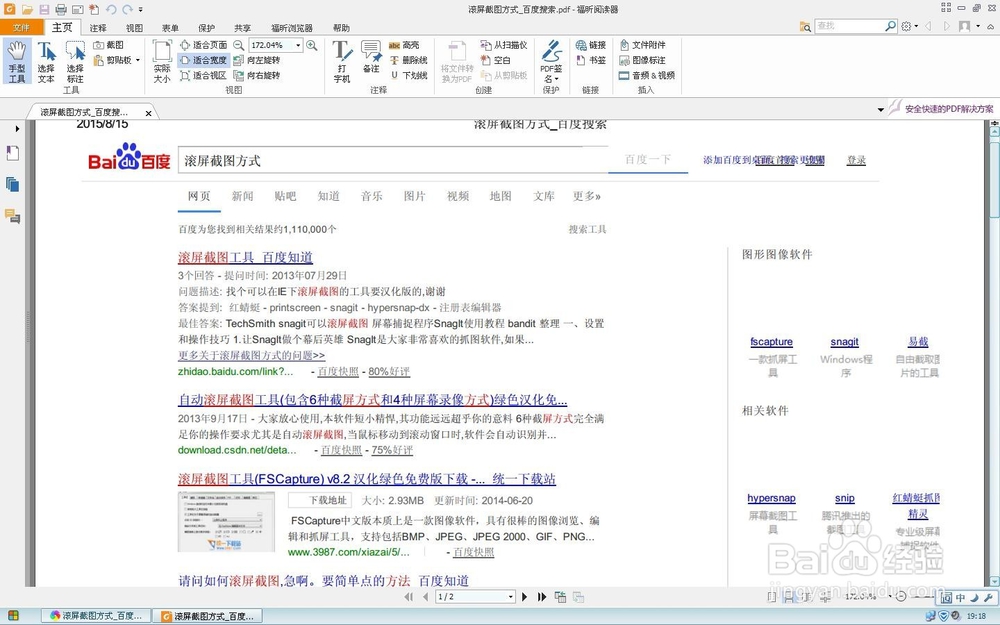Click the Undo arrow in quick access toolbar
This screenshot has height=625, width=1000.
point(111,9)
